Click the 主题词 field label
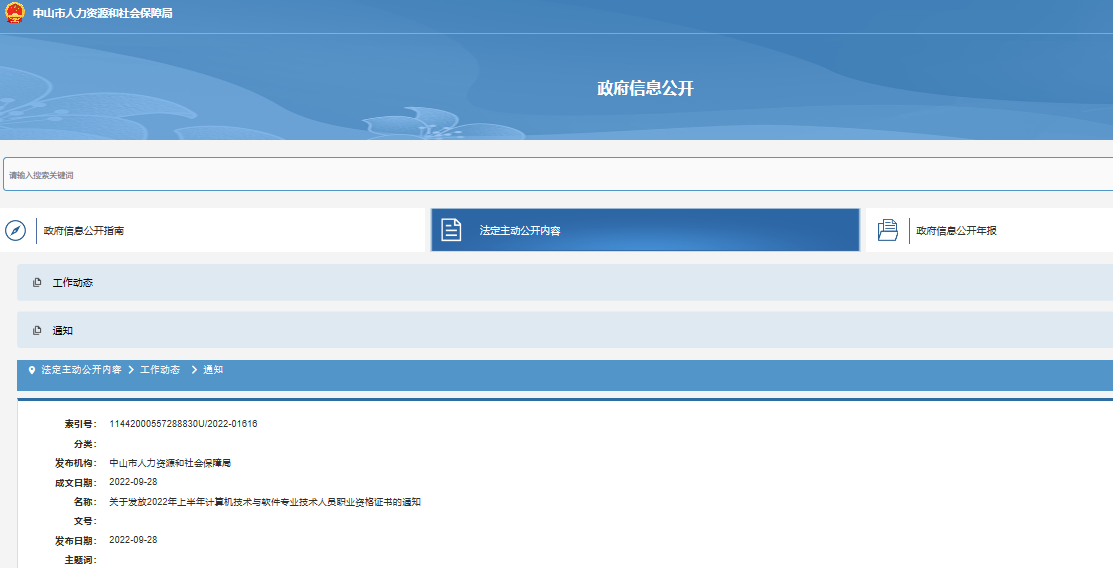 click(80, 561)
